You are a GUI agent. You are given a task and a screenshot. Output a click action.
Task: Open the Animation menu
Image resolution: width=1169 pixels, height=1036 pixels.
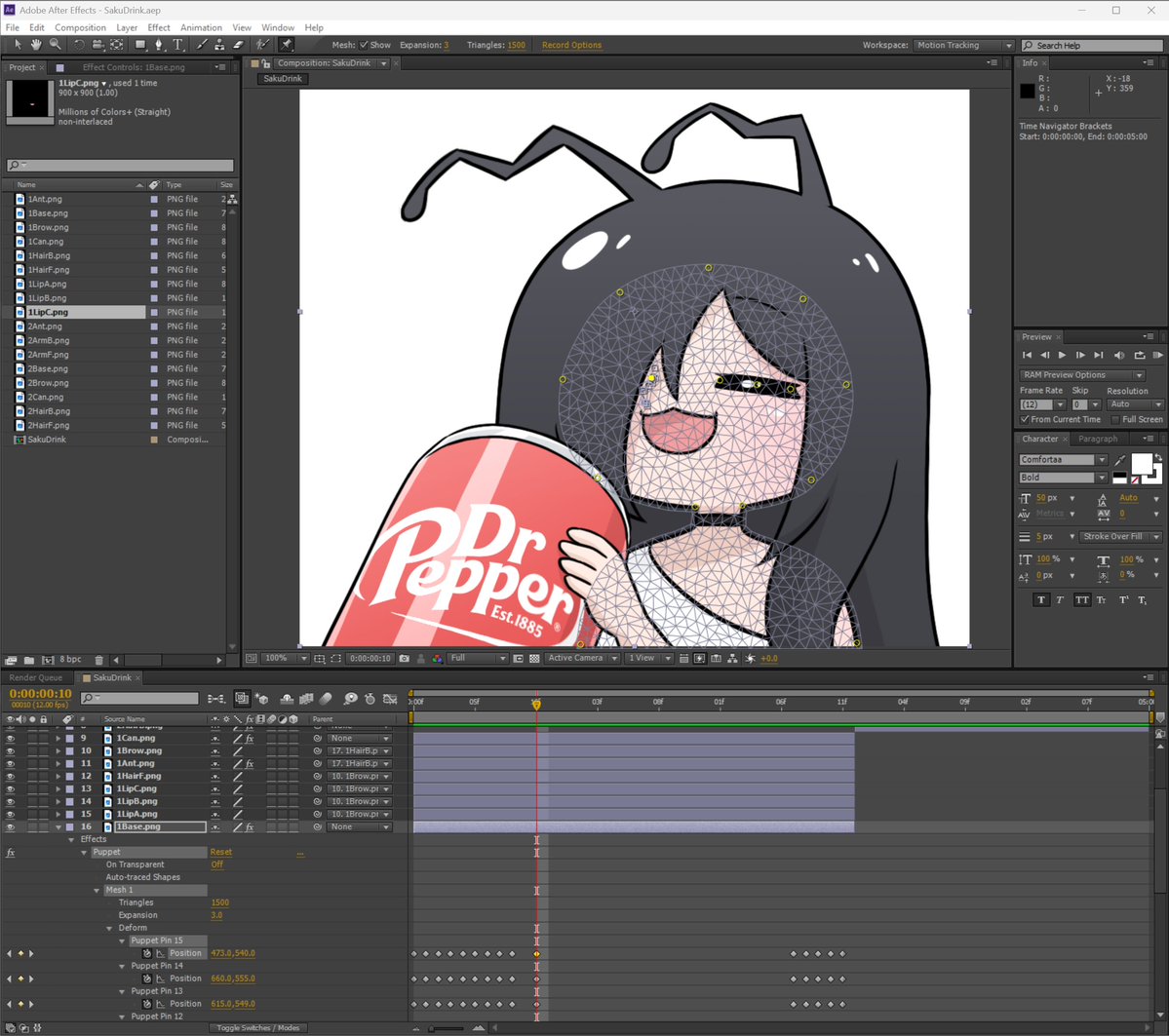pos(201,27)
